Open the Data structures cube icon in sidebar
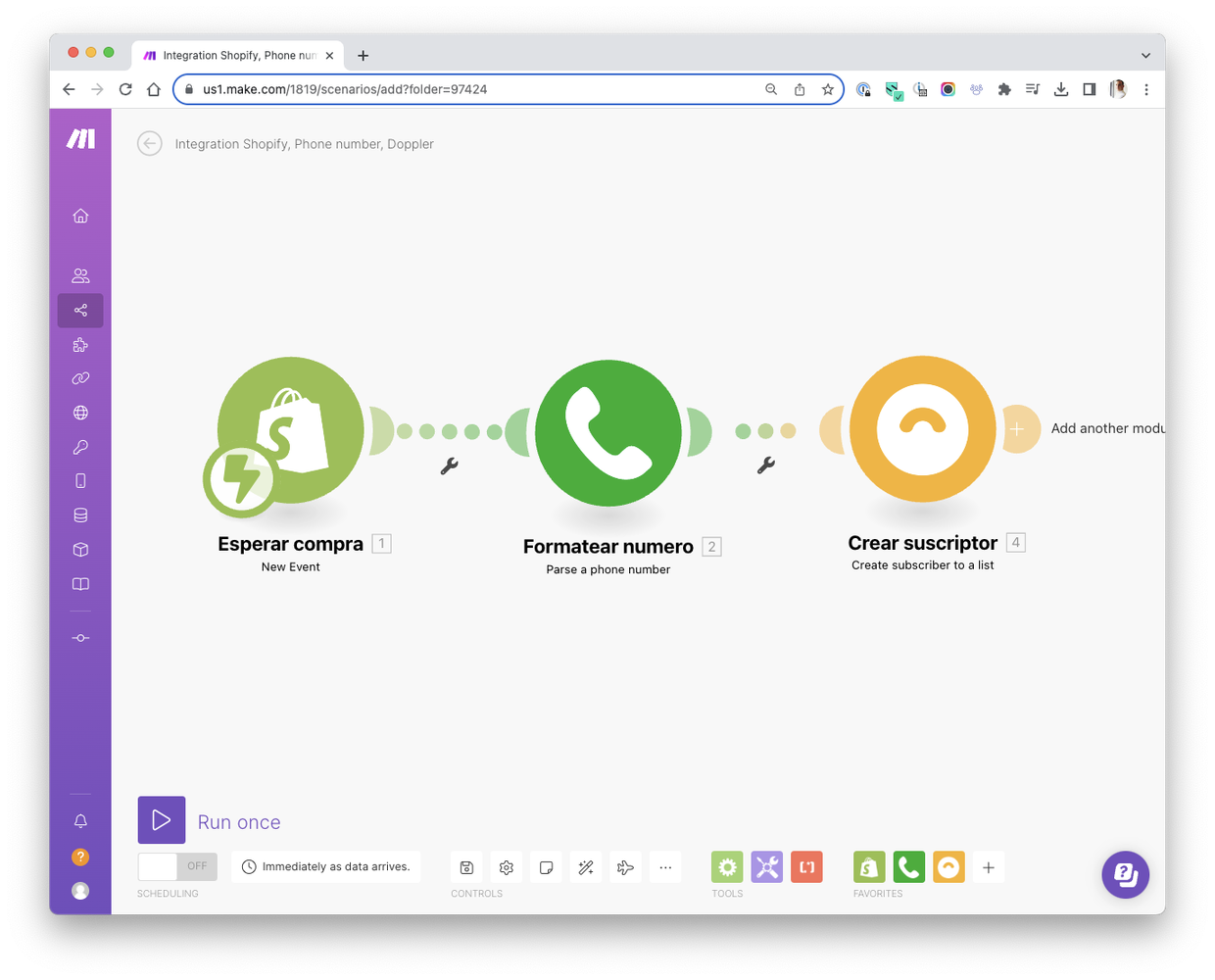The width and height of the screenshot is (1215, 980). coord(80,550)
